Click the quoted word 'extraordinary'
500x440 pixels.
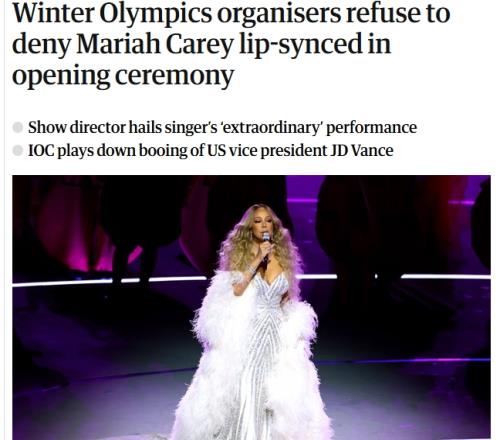pos(271,127)
